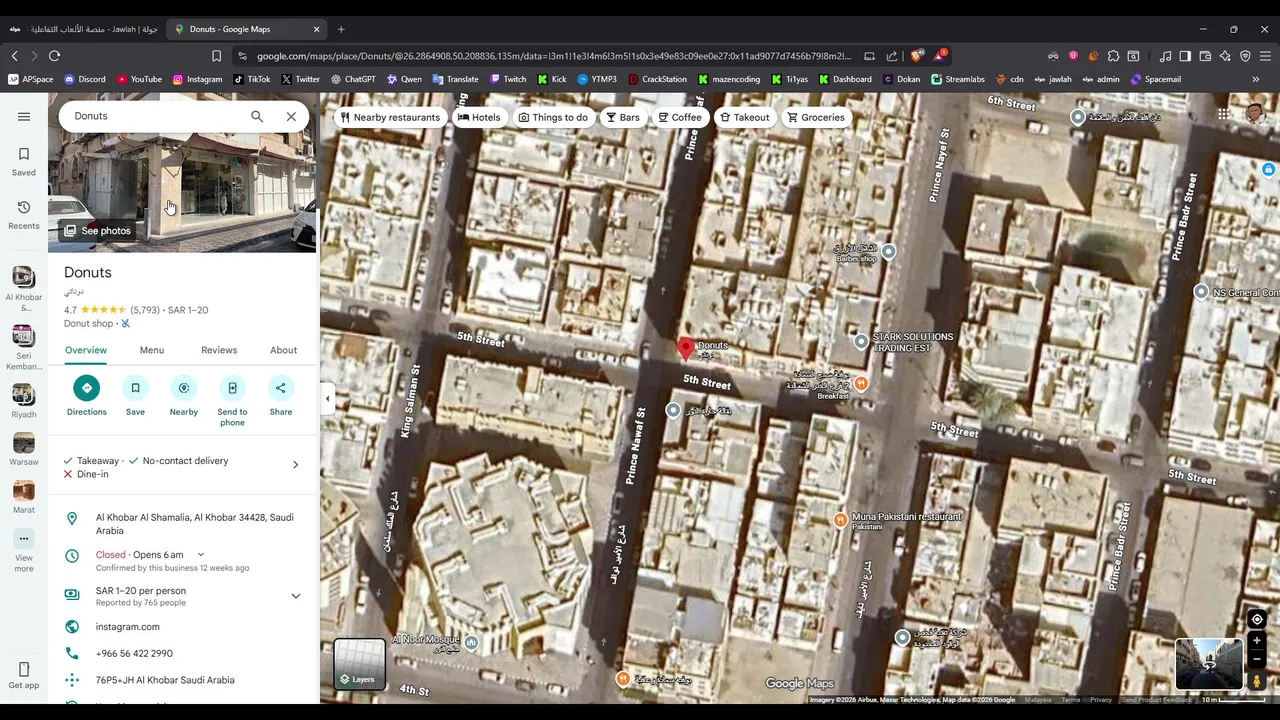Open the Translate bookmark

click(x=455, y=79)
